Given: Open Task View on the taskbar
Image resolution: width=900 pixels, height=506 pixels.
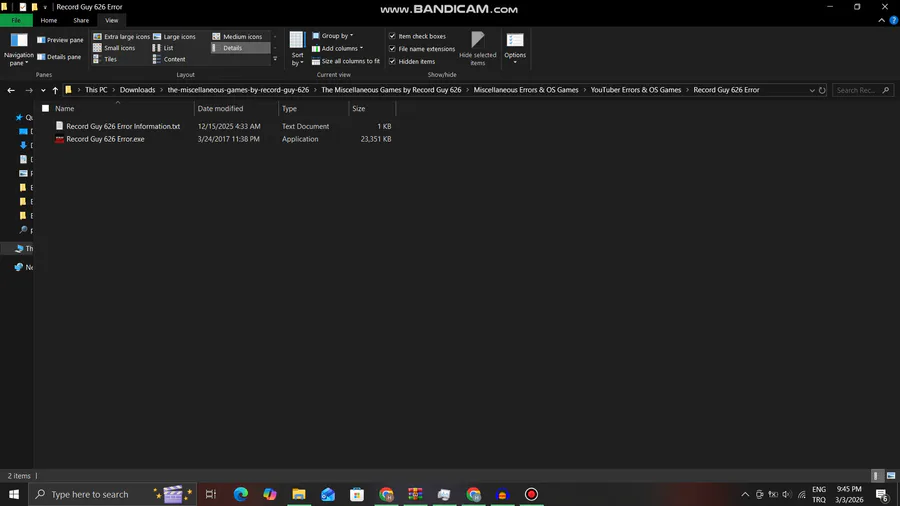Looking at the screenshot, I should 211,494.
